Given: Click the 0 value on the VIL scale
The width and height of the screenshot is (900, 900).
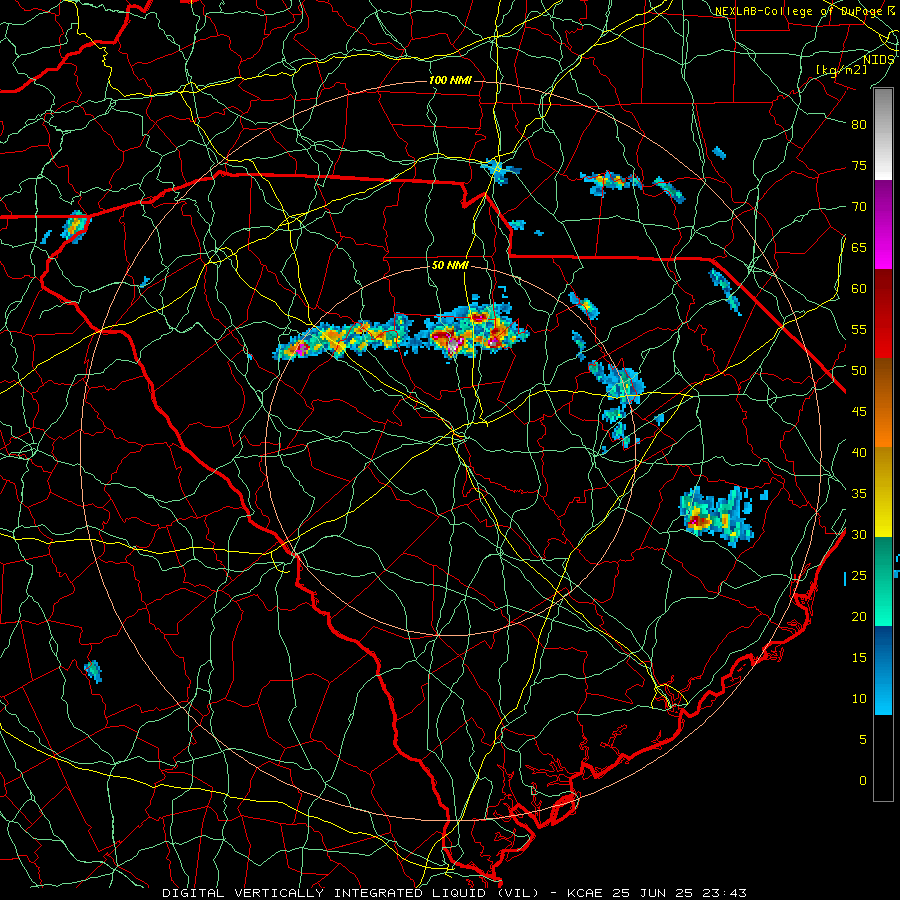Looking at the screenshot, I should (x=863, y=781).
